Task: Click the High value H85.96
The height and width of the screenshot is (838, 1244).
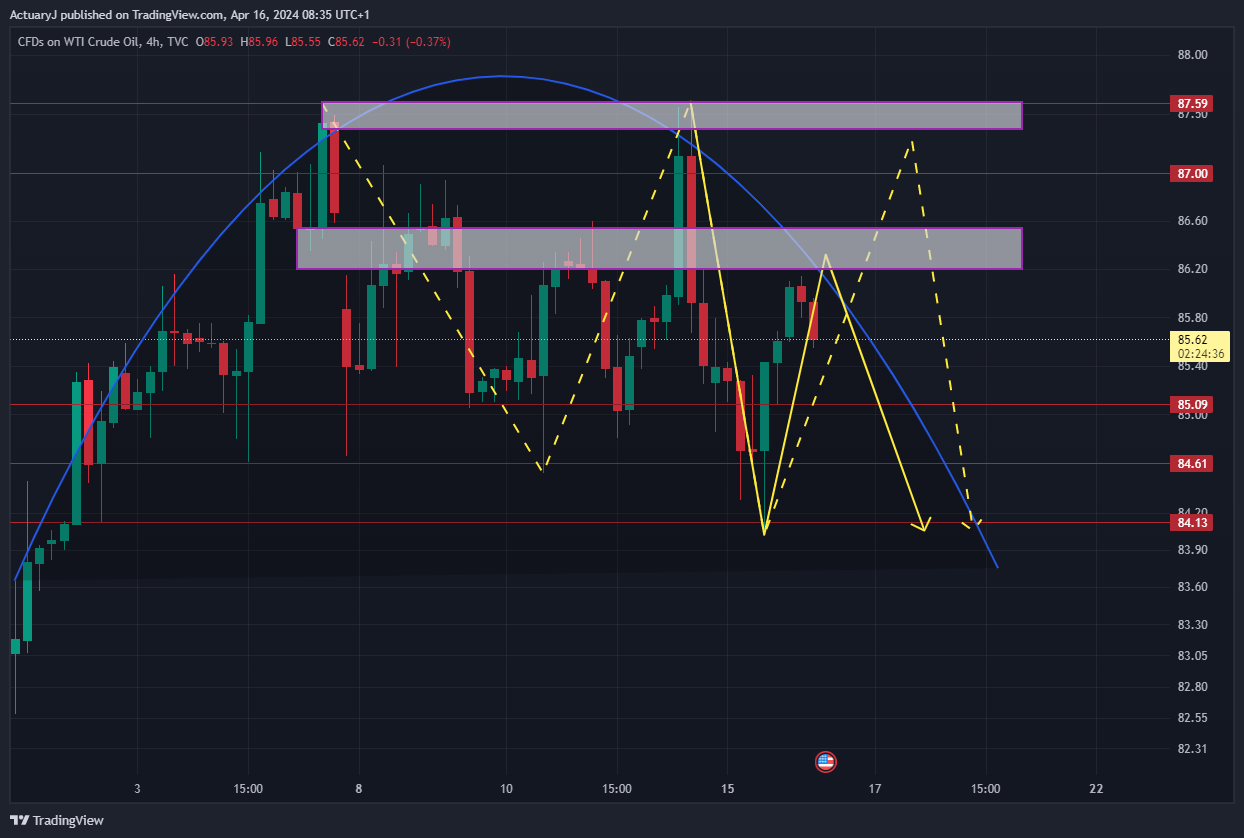Action: click(259, 42)
